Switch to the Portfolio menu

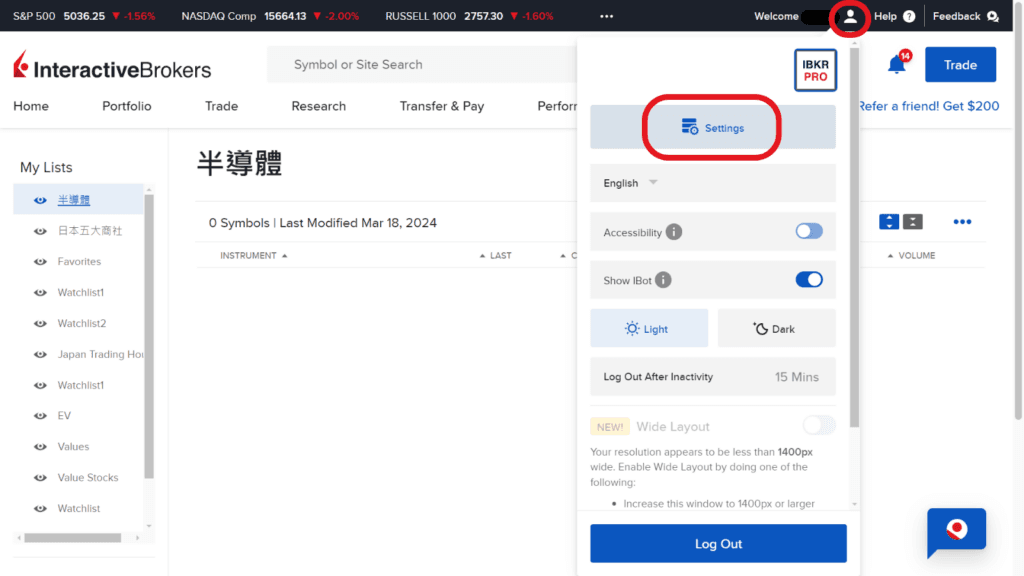[126, 105]
